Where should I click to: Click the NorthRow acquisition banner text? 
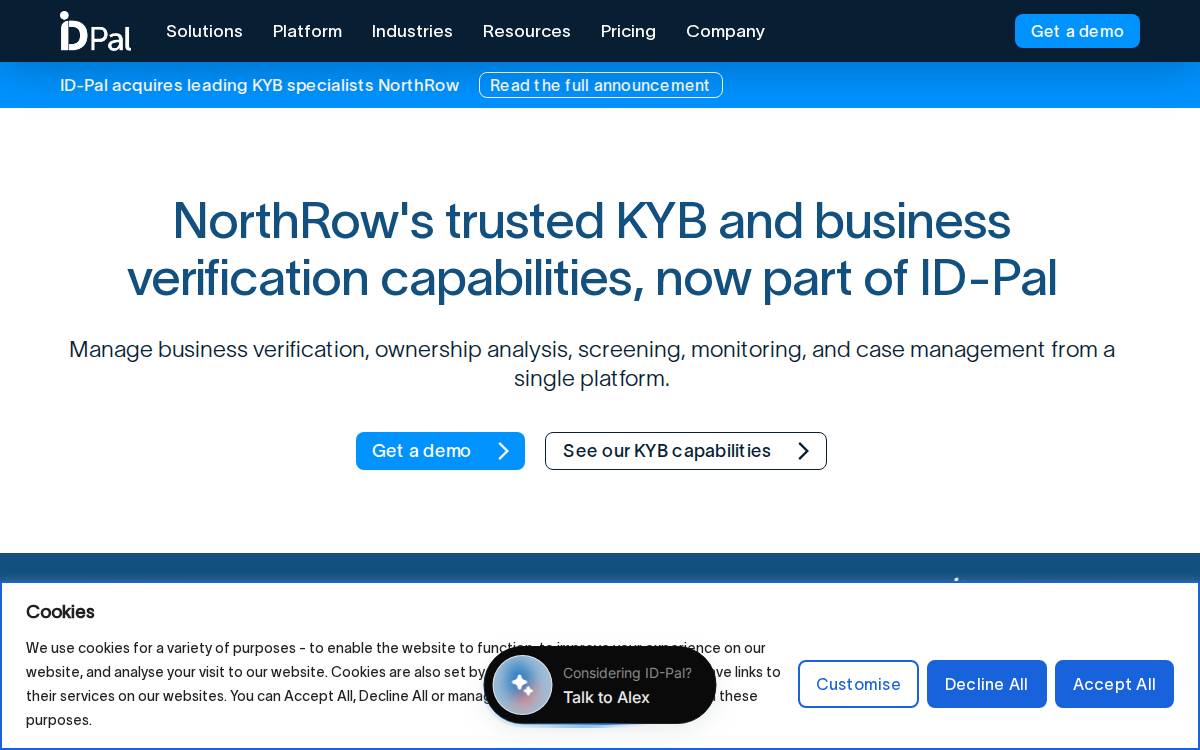(260, 85)
